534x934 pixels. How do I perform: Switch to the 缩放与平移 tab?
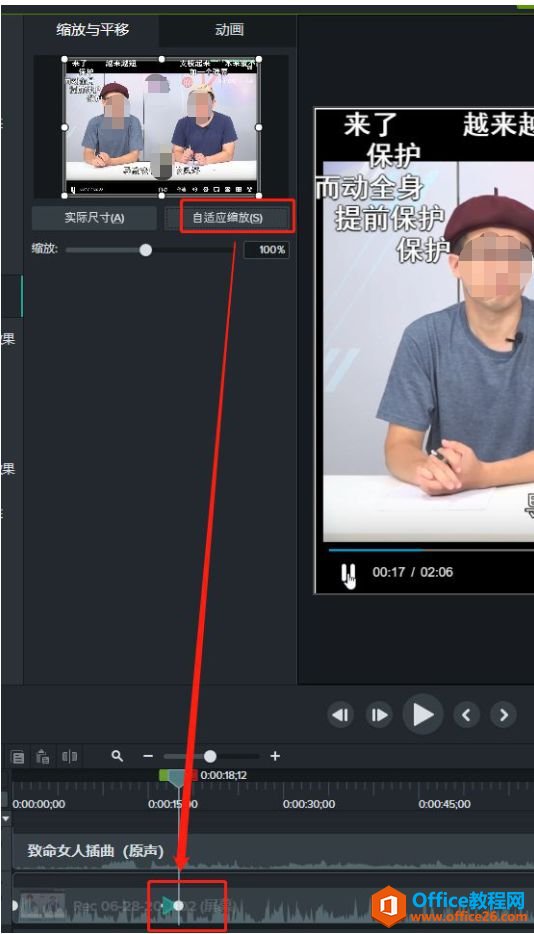pos(92,30)
